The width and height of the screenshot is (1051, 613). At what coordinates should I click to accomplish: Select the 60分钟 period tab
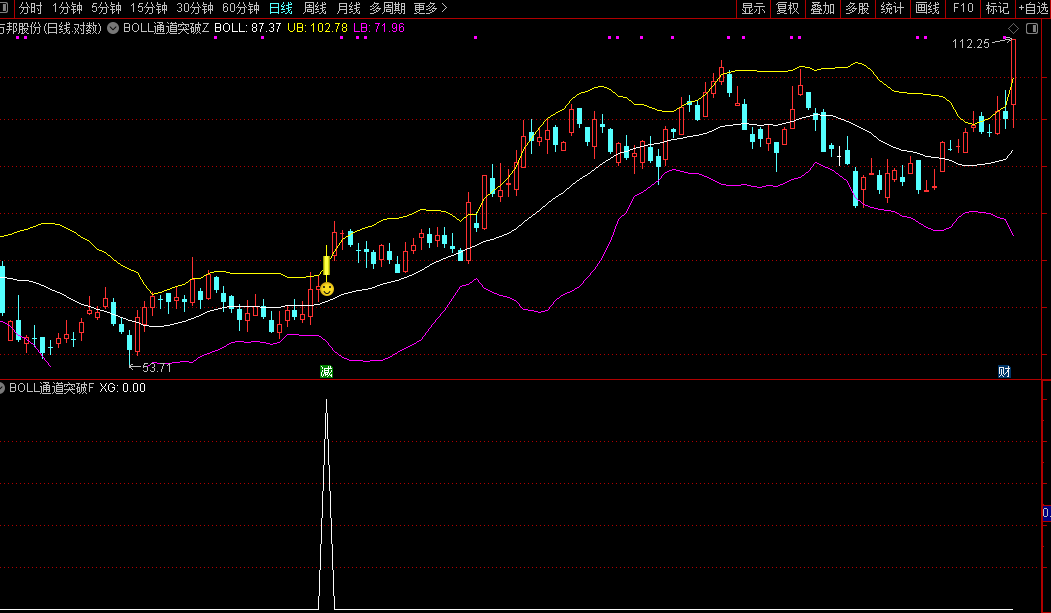(x=241, y=8)
